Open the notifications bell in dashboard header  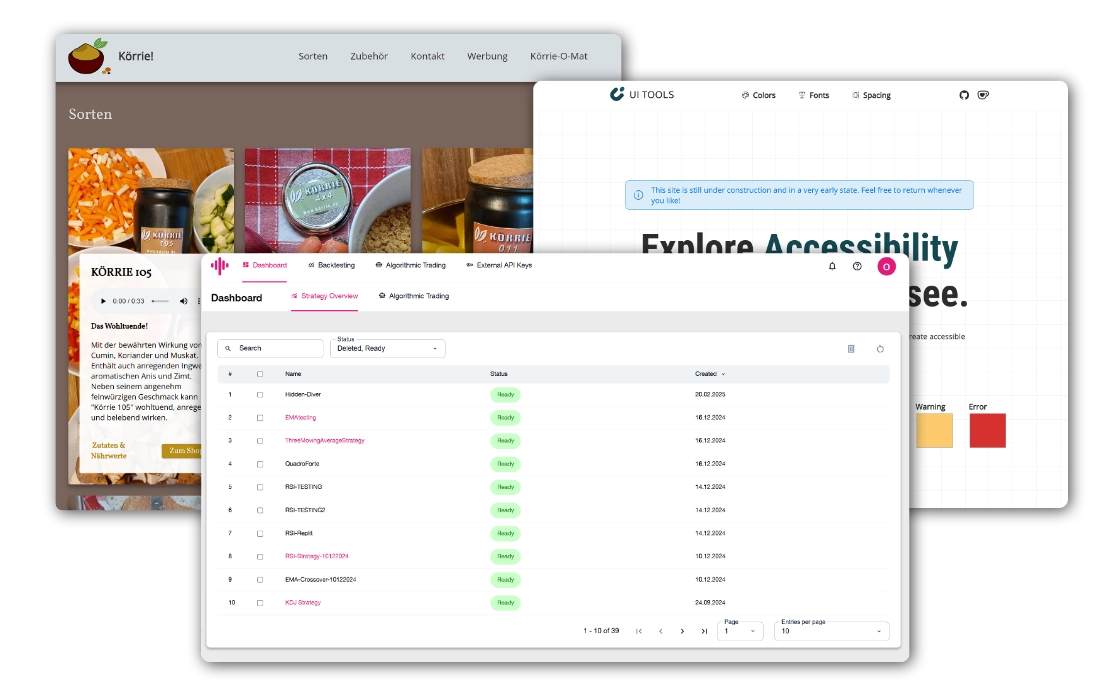(x=832, y=266)
